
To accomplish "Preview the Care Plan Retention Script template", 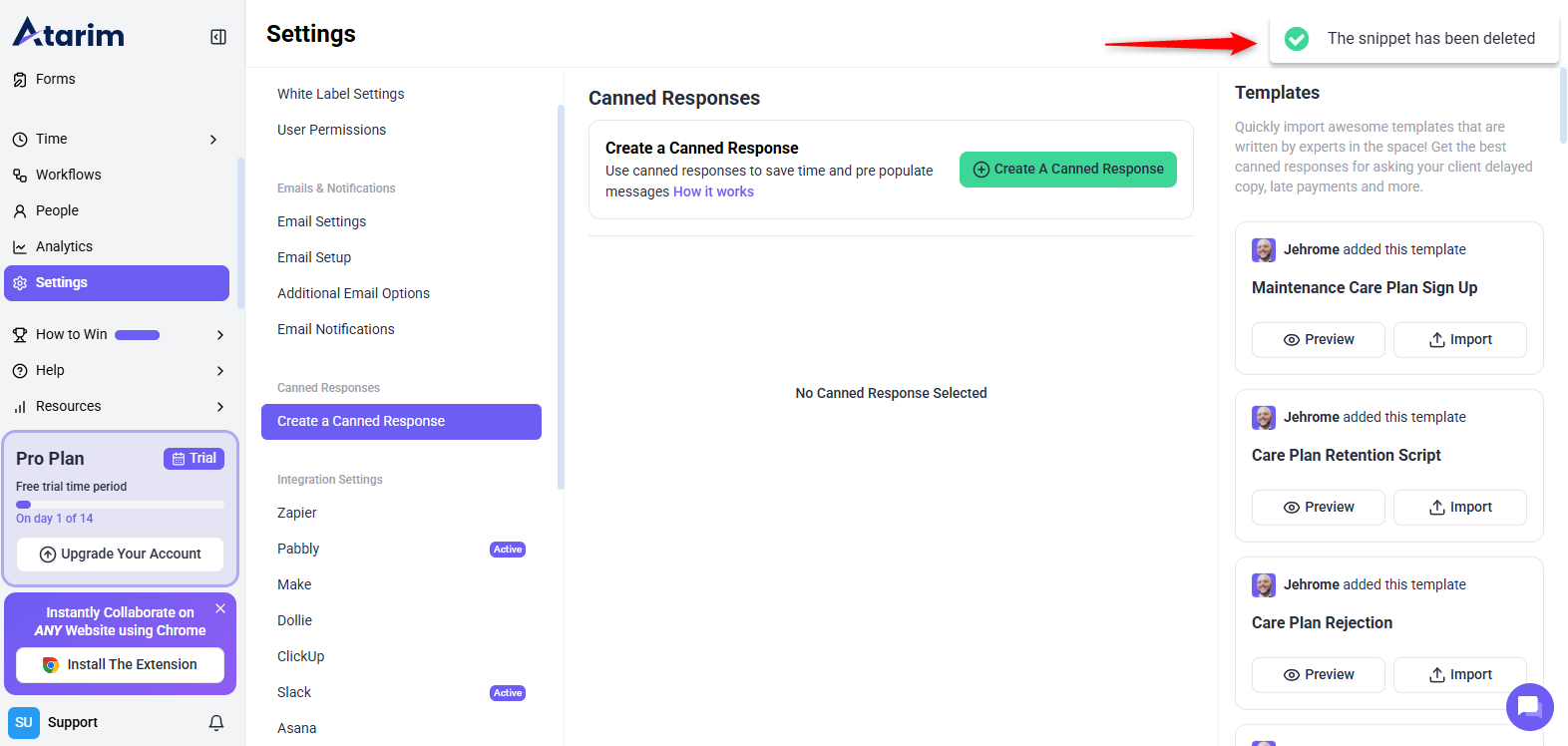I will pyautogui.click(x=1318, y=507).
